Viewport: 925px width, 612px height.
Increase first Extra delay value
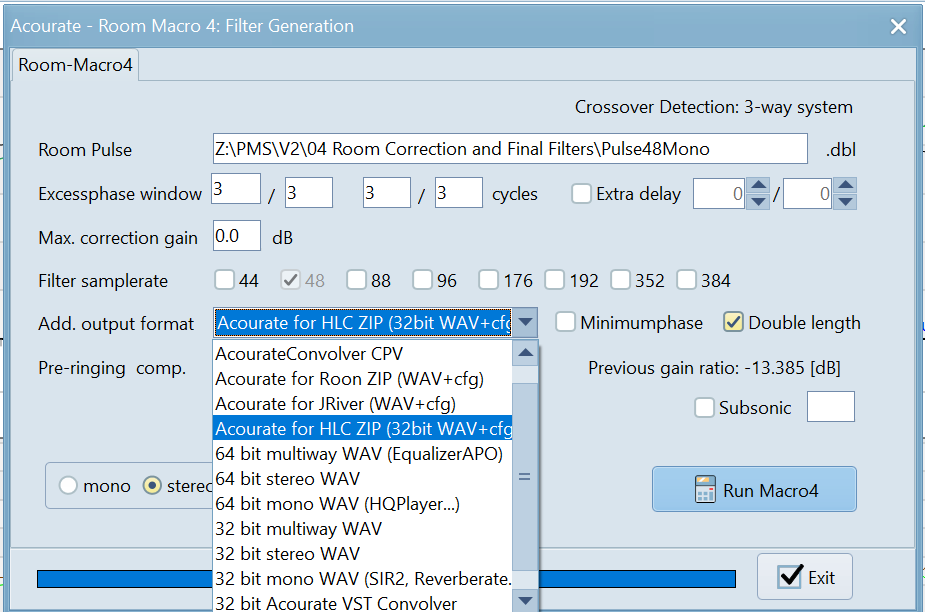pos(758,185)
